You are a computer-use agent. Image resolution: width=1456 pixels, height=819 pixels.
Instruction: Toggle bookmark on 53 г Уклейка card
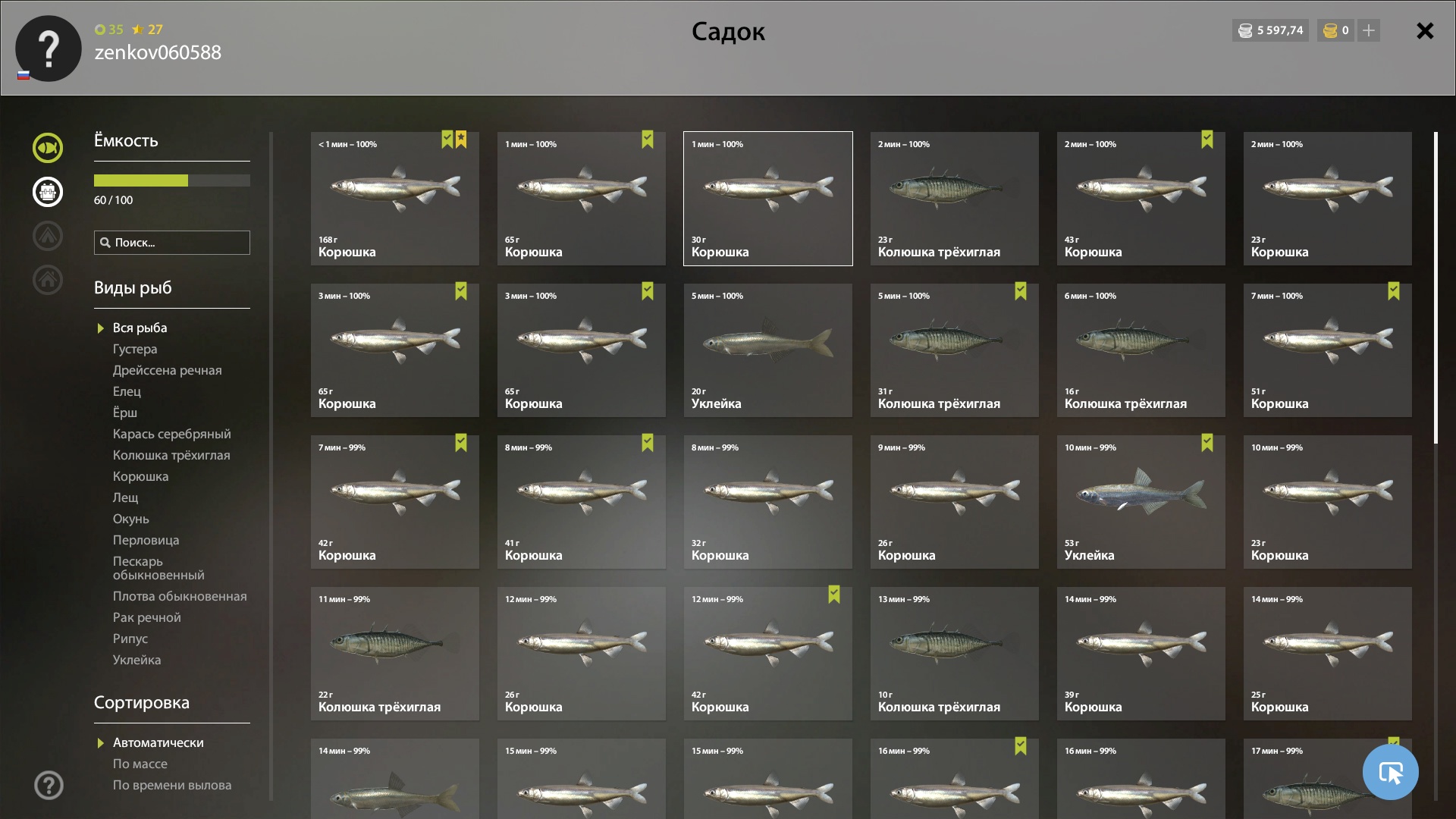[x=1207, y=443]
